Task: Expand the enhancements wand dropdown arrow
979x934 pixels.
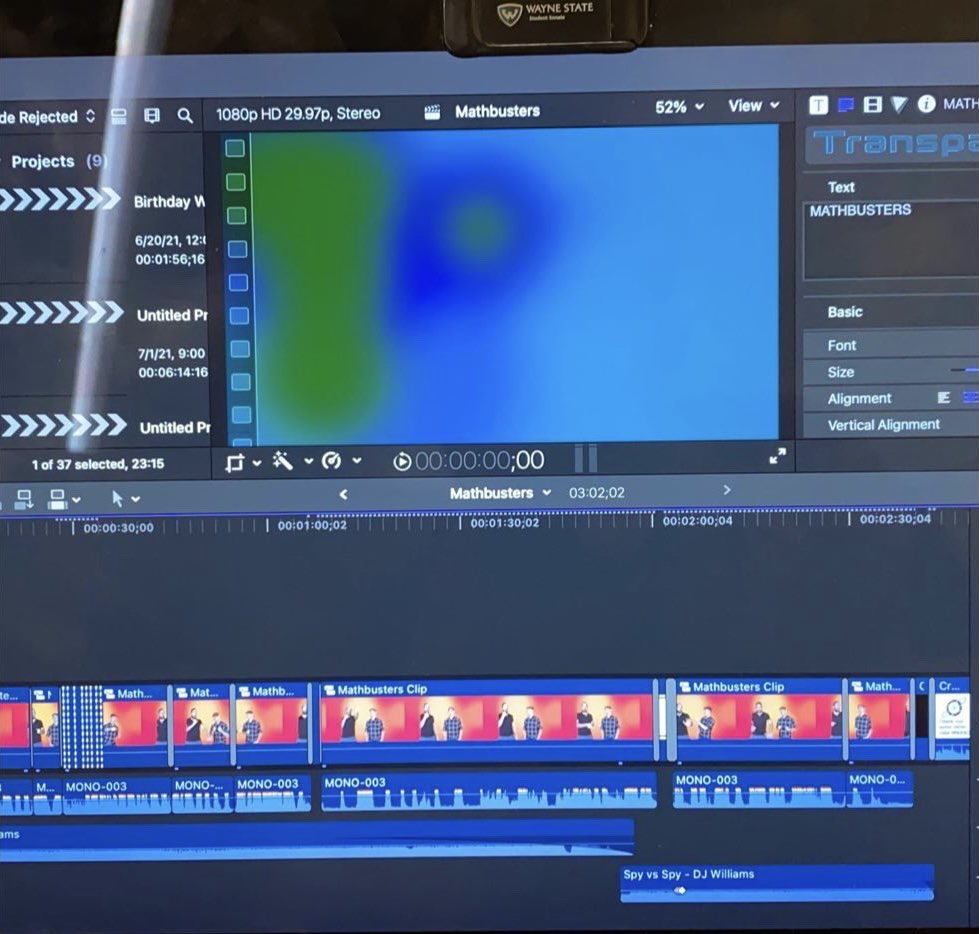Action: tap(308, 461)
